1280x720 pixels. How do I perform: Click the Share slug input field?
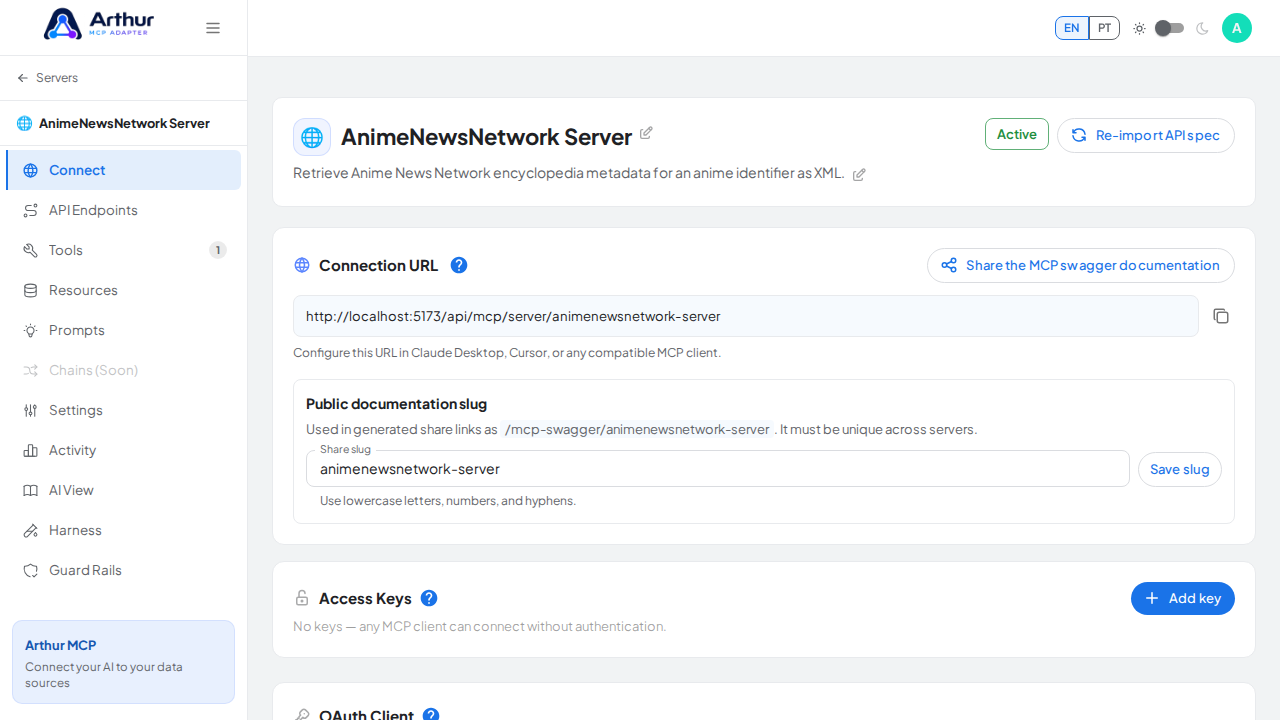coord(718,469)
